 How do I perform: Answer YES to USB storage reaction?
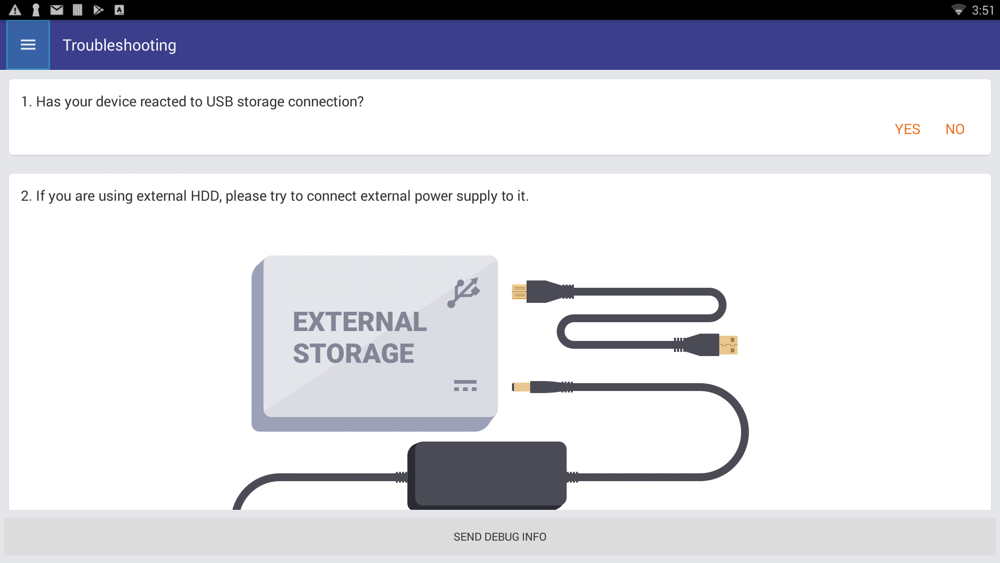pos(907,129)
